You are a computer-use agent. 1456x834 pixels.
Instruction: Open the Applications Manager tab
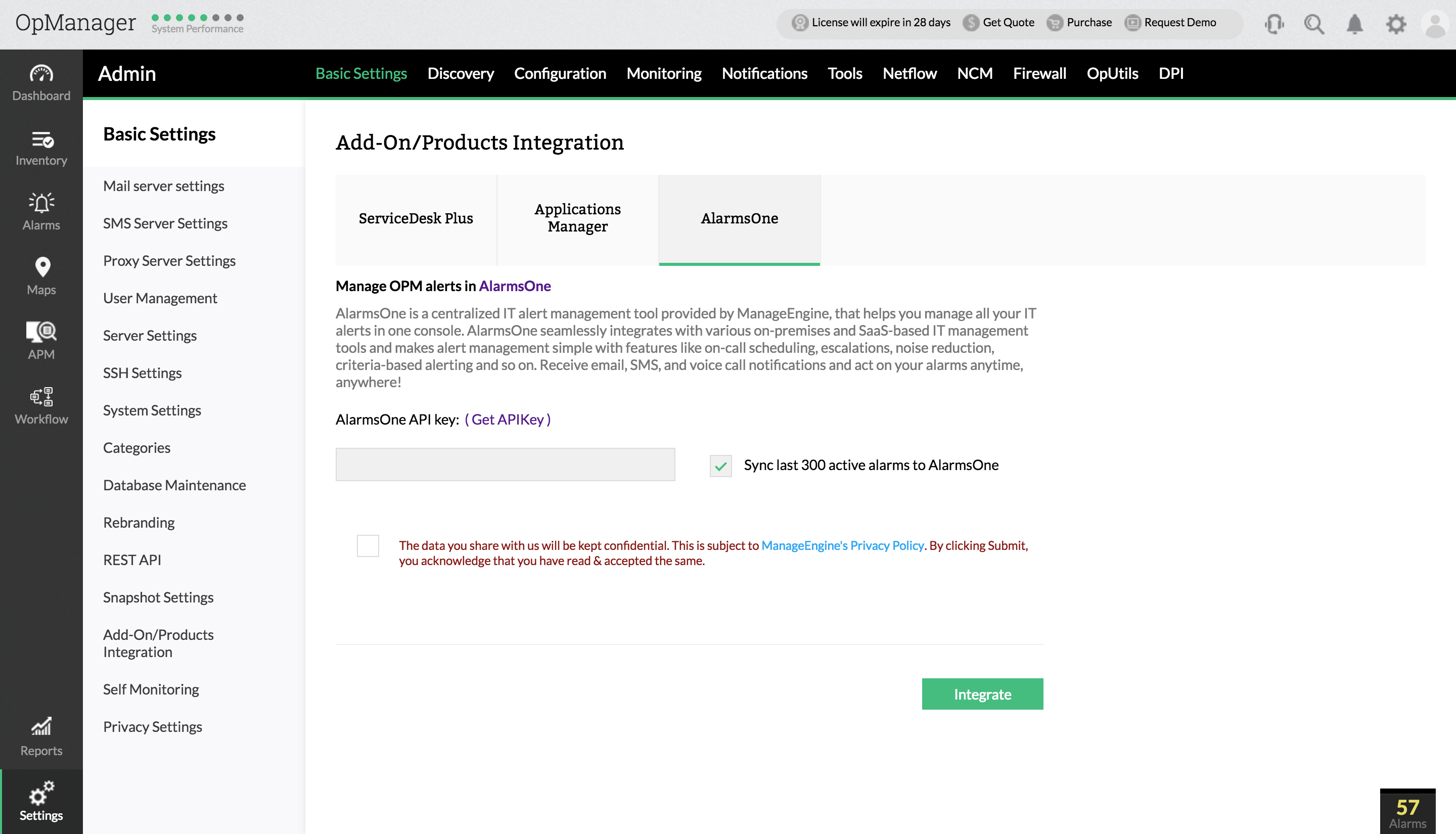click(x=577, y=219)
